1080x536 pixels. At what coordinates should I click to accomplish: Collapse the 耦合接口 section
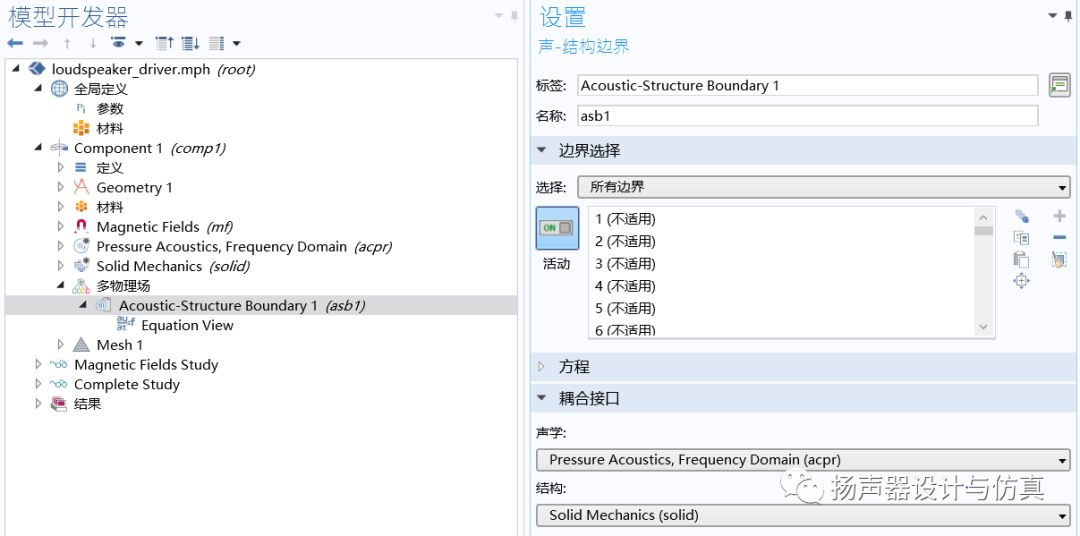click(x=541, y=398)
